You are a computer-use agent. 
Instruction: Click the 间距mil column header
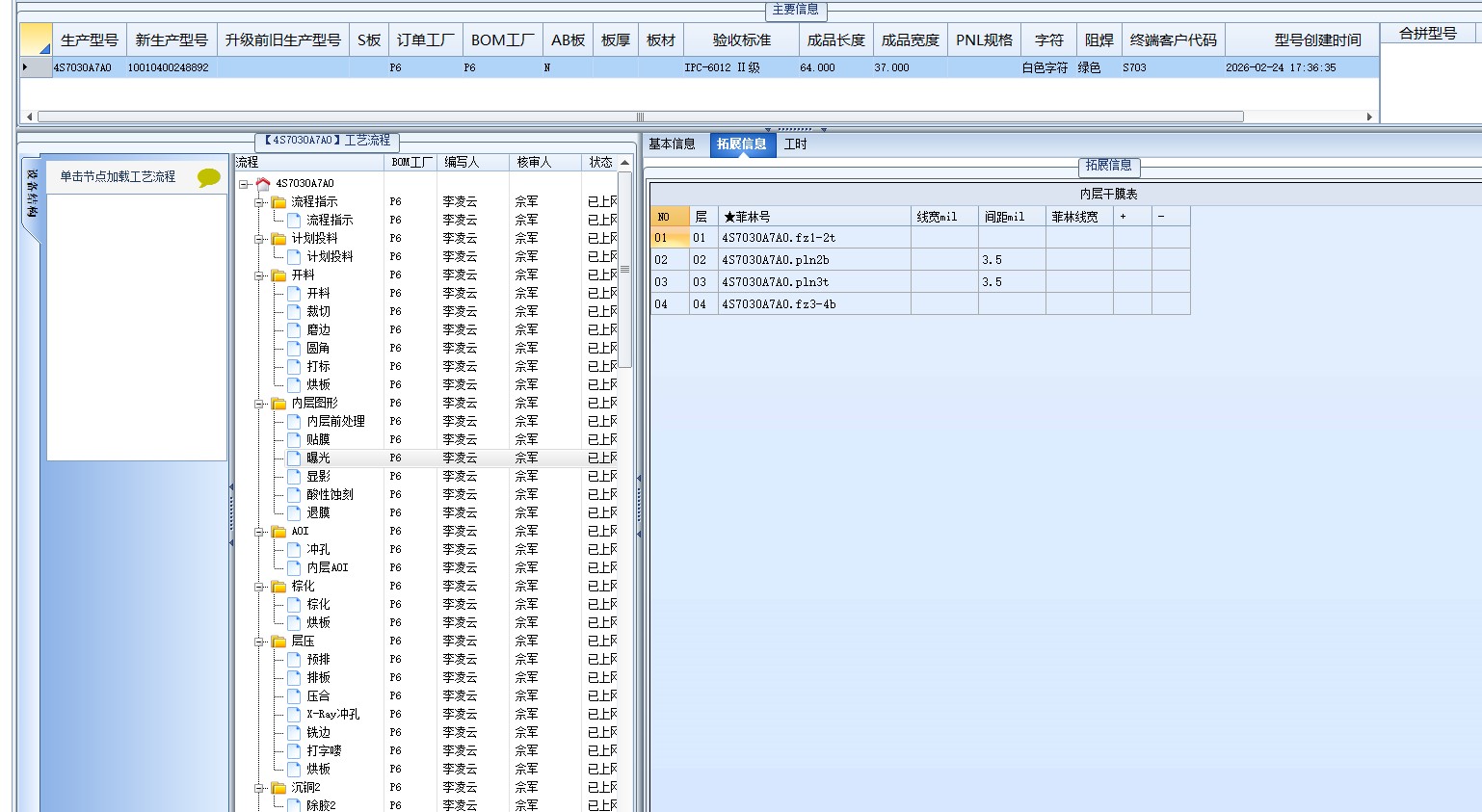[1012, 217]
